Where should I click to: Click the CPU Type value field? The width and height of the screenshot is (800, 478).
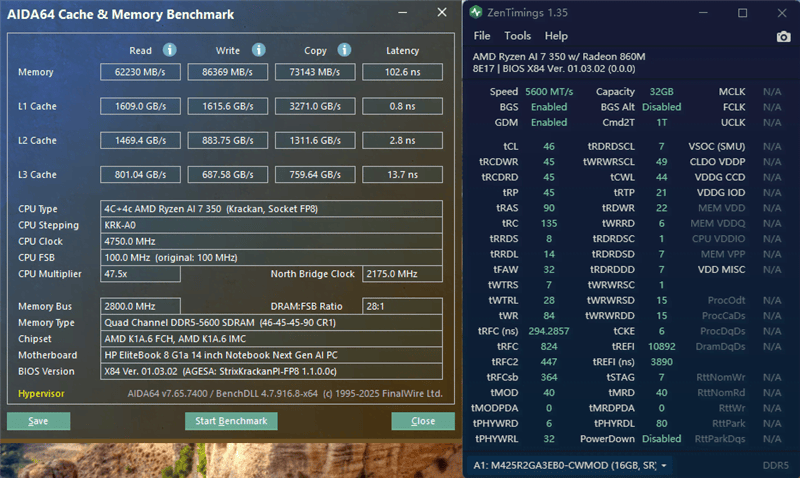(271, 208)
